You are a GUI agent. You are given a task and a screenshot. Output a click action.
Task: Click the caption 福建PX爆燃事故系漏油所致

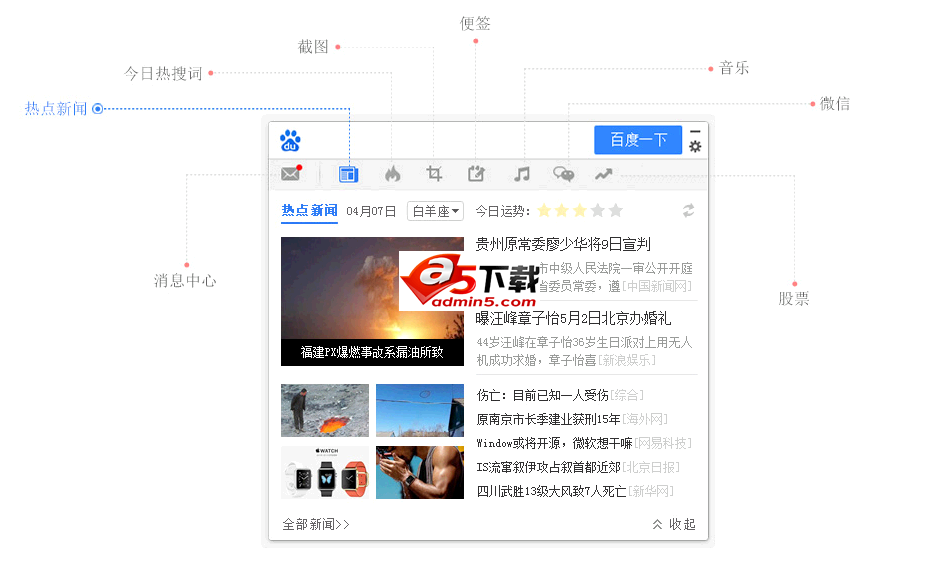click(372, 352)
